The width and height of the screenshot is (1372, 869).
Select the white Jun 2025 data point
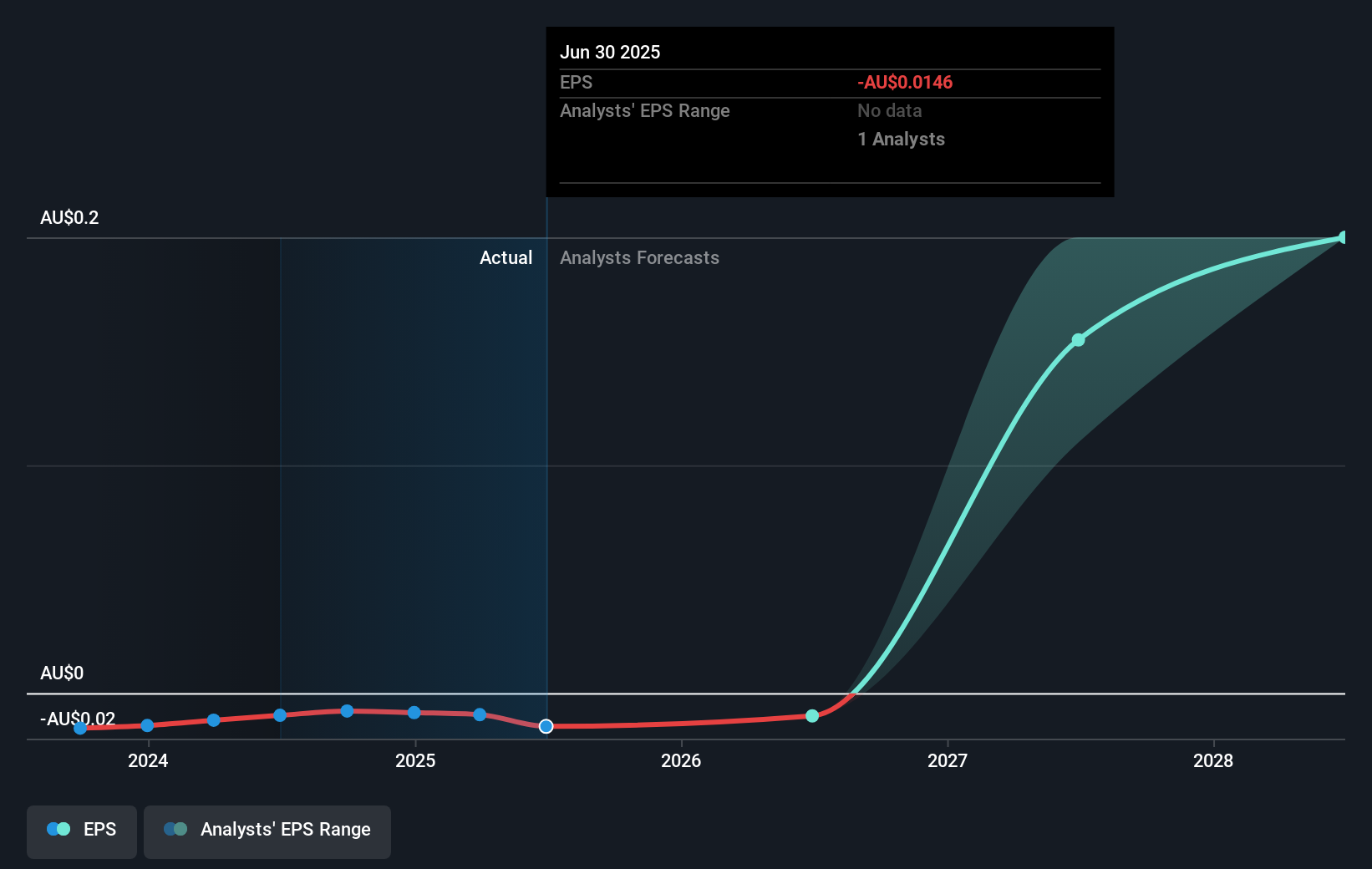546,726
